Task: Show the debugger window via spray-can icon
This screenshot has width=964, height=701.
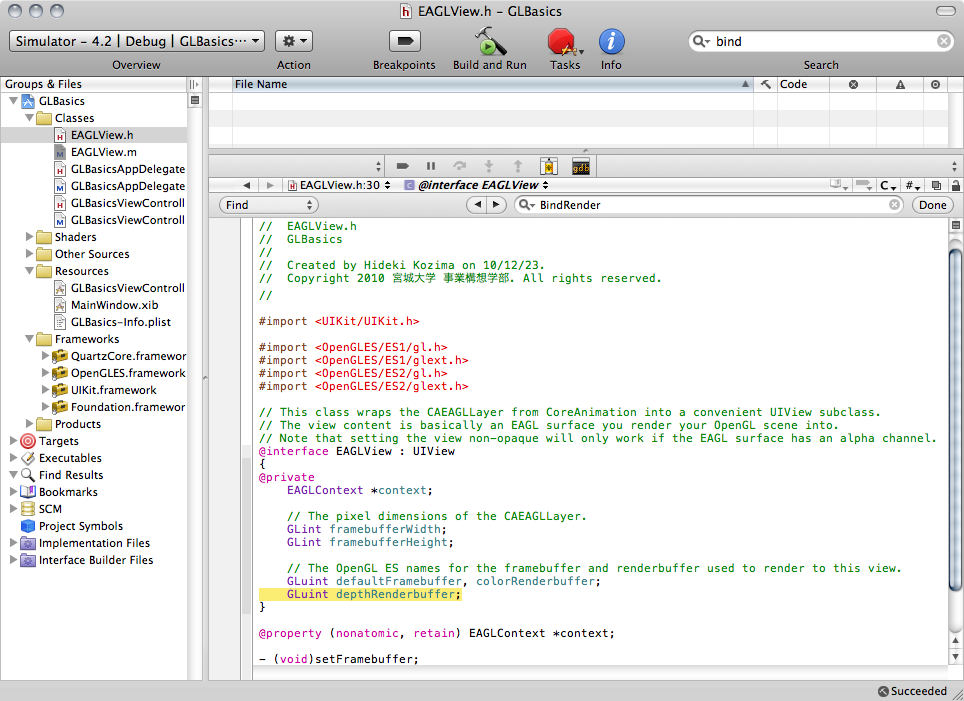Action: point(548,166)
